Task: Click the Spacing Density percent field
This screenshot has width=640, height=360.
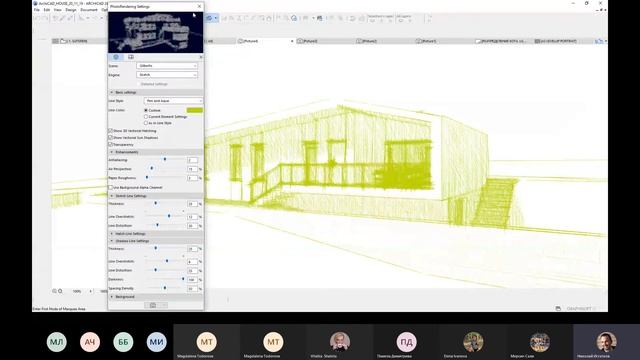Action: tap(192, 289)
